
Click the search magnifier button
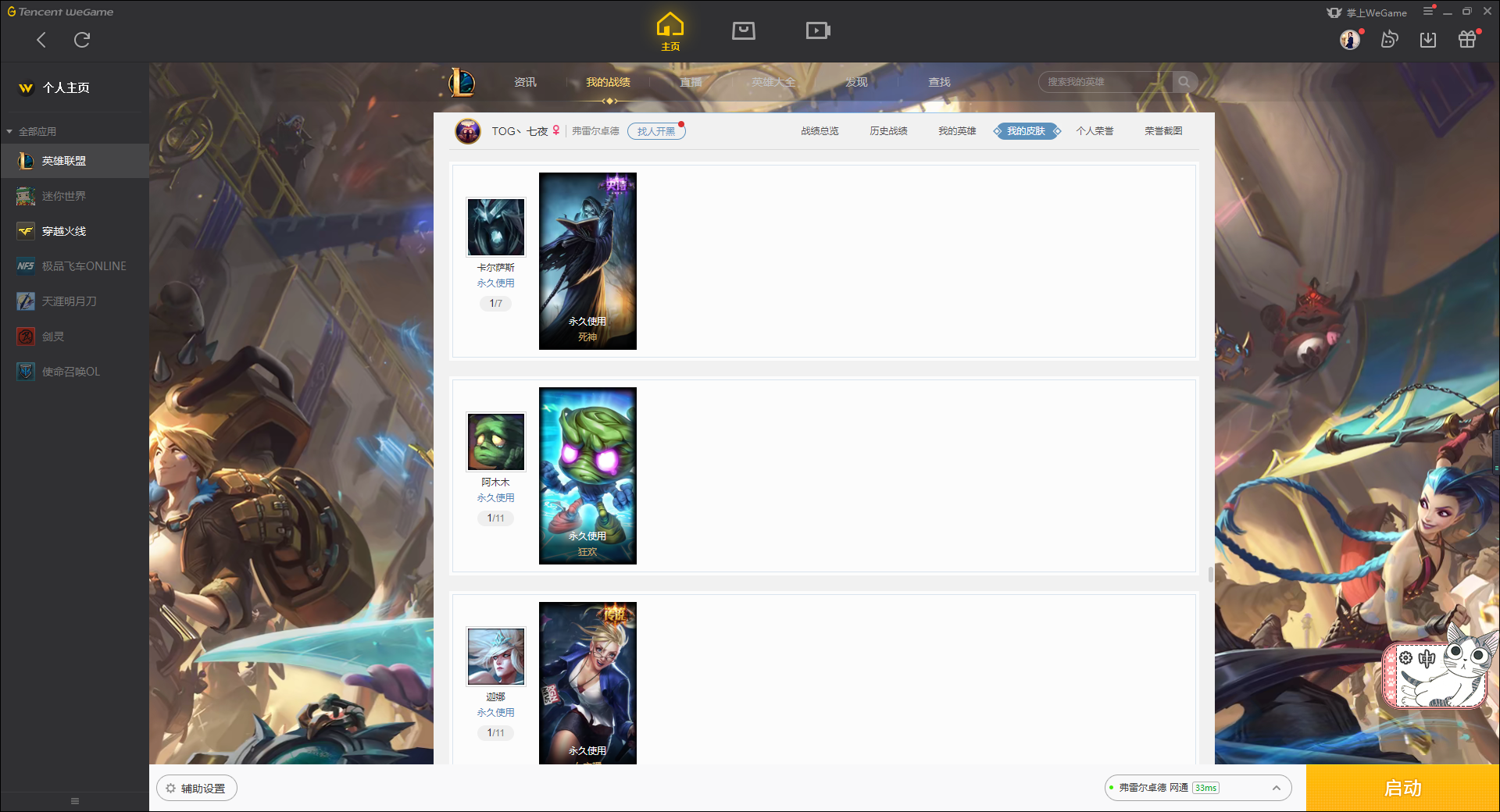tap(1184, 82)
